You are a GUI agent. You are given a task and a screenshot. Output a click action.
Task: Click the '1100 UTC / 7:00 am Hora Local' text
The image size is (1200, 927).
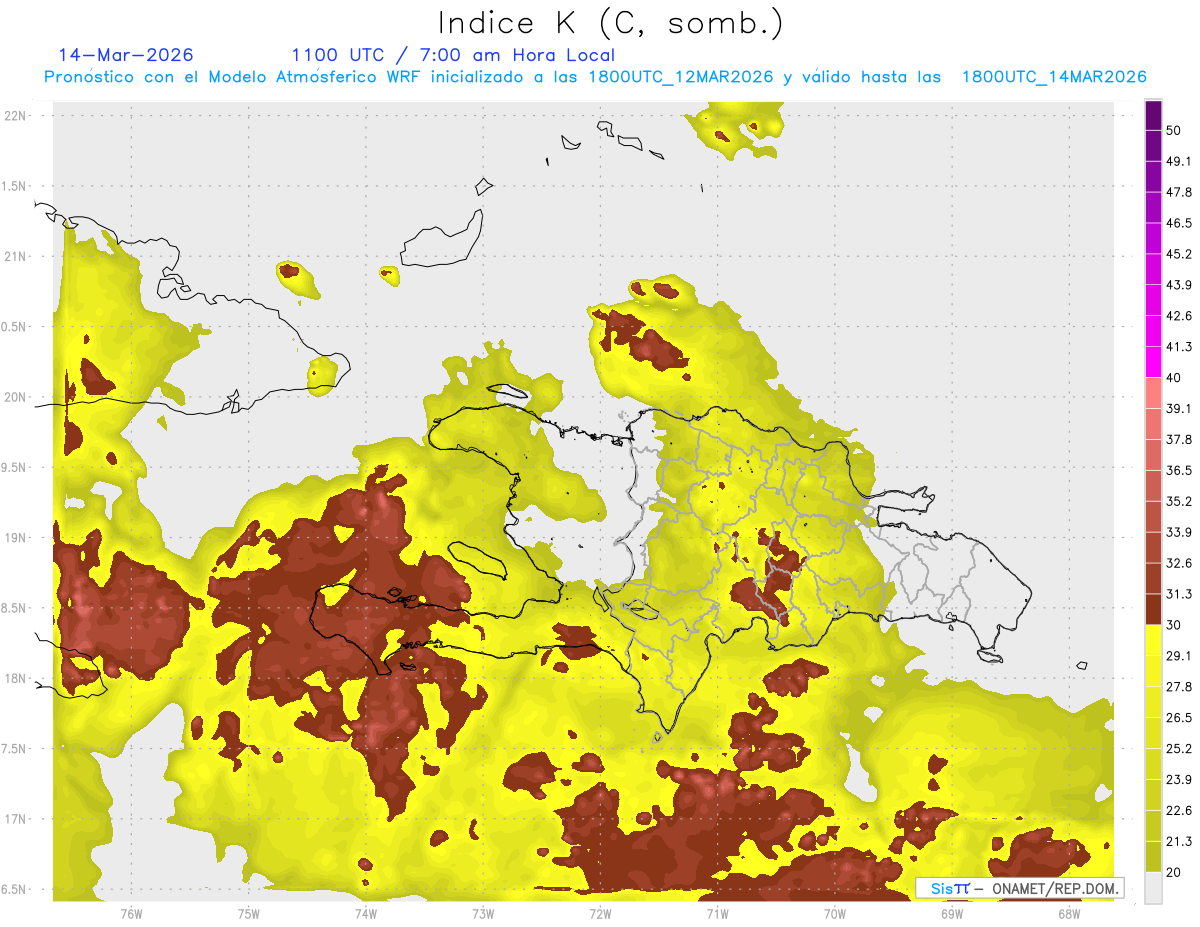tap(453, 55)
